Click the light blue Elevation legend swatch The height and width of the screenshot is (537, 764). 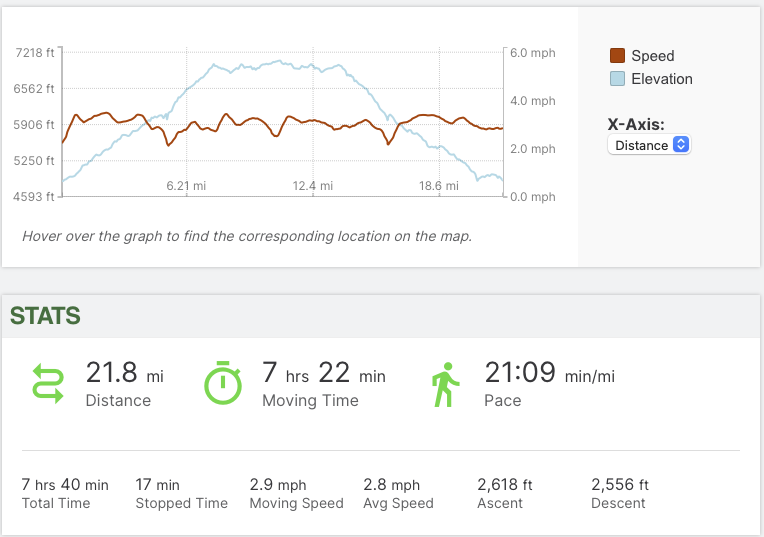coord(617,79)
